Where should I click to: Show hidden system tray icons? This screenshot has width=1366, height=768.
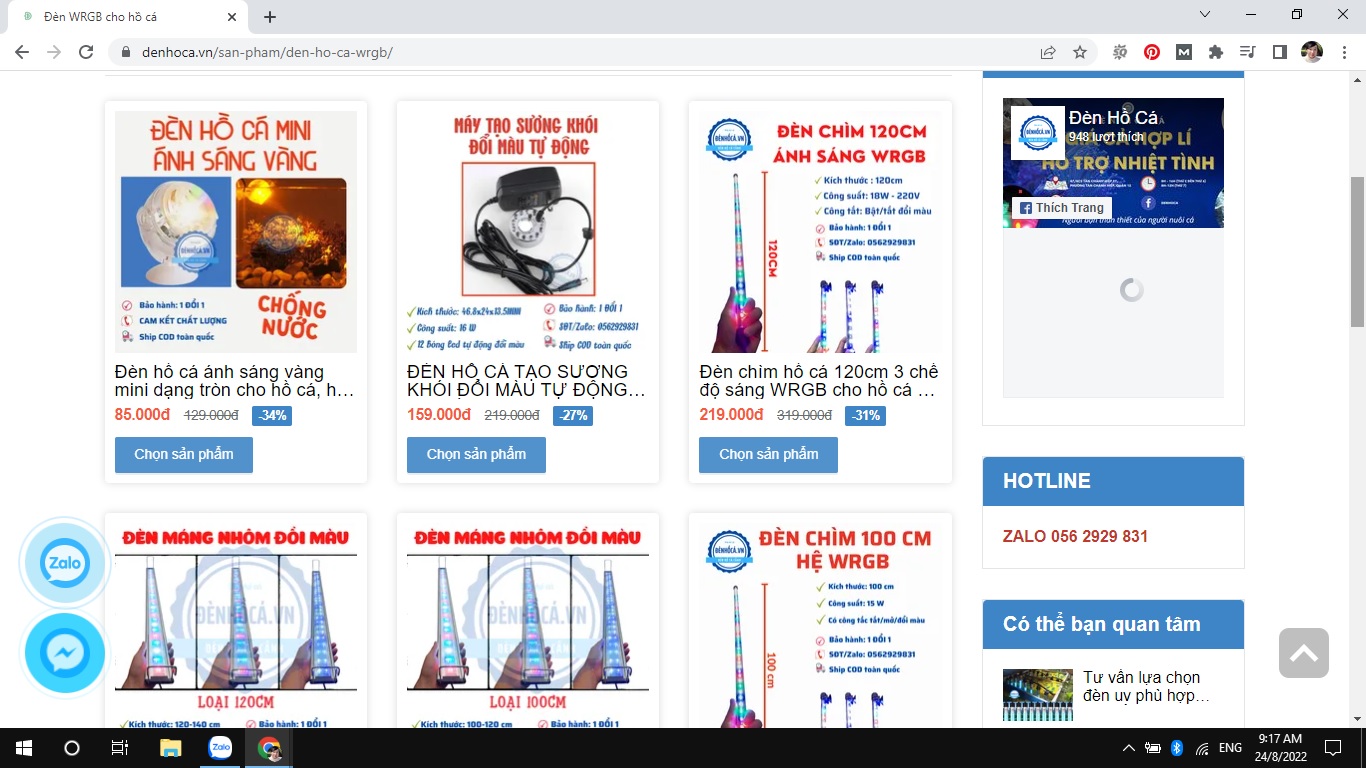1129,748
